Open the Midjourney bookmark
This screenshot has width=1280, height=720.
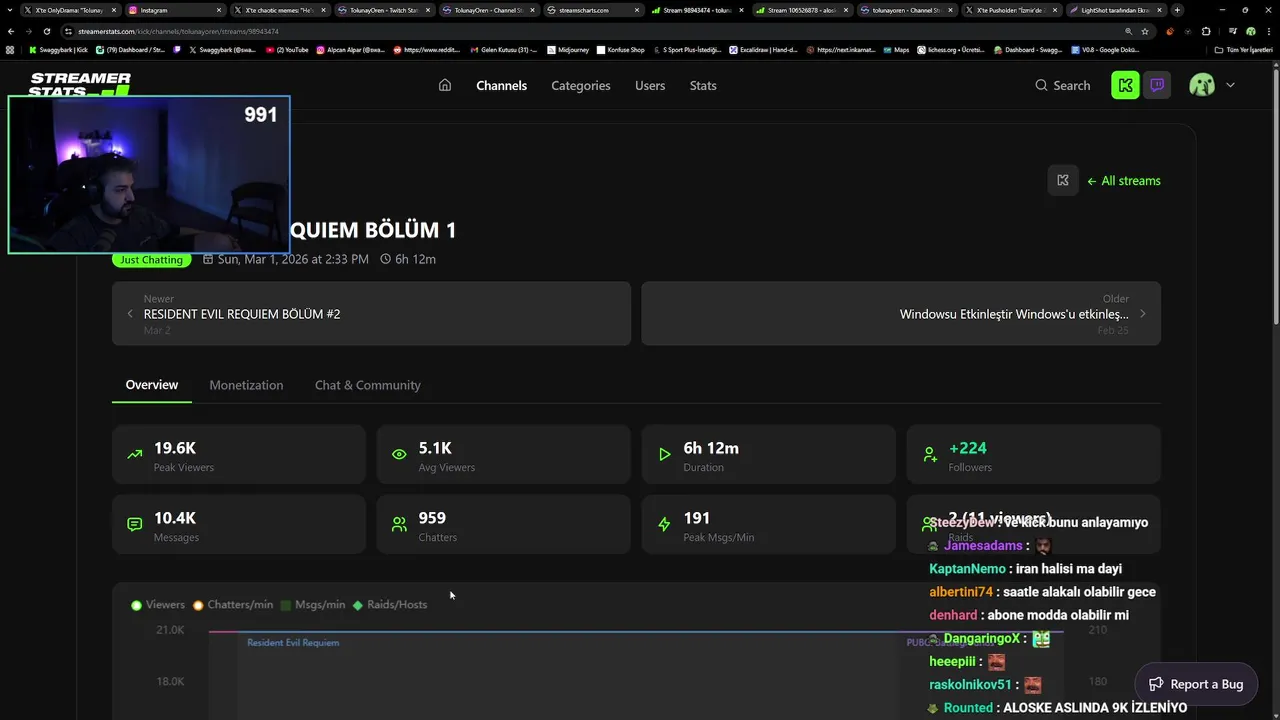(568, 49)
